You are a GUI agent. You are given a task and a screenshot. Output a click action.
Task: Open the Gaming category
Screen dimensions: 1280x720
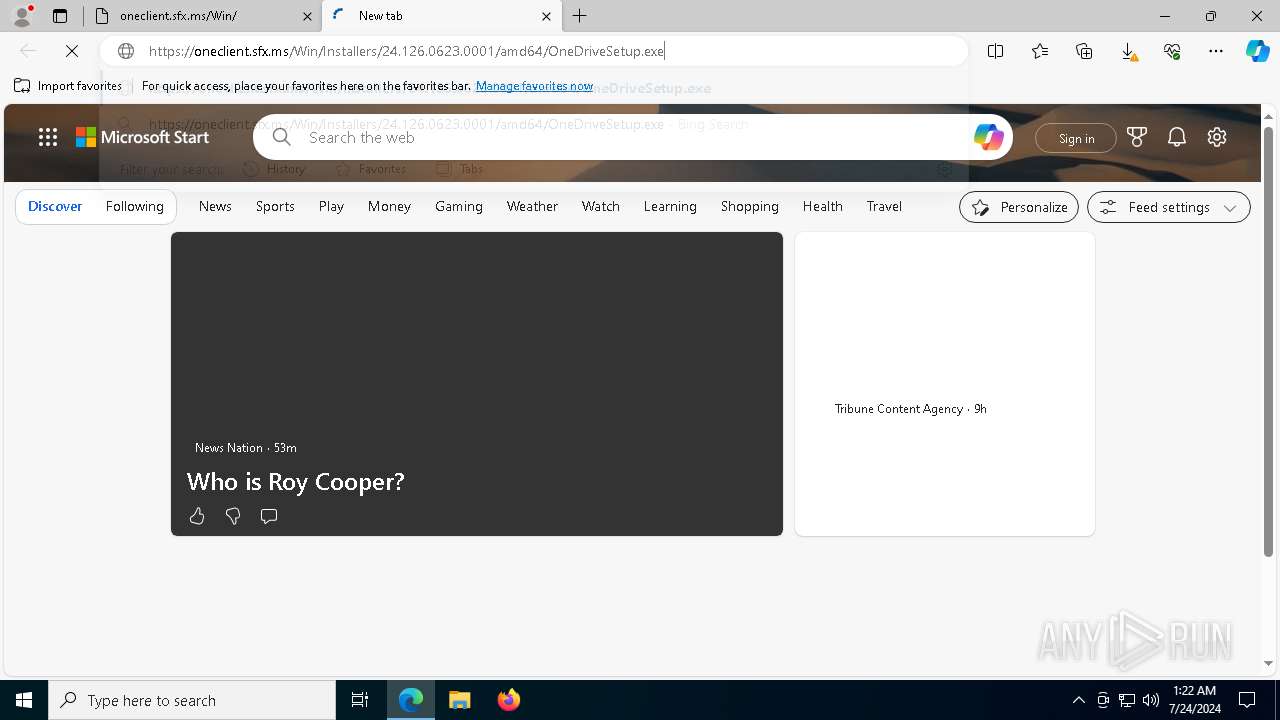click(459, 207)
